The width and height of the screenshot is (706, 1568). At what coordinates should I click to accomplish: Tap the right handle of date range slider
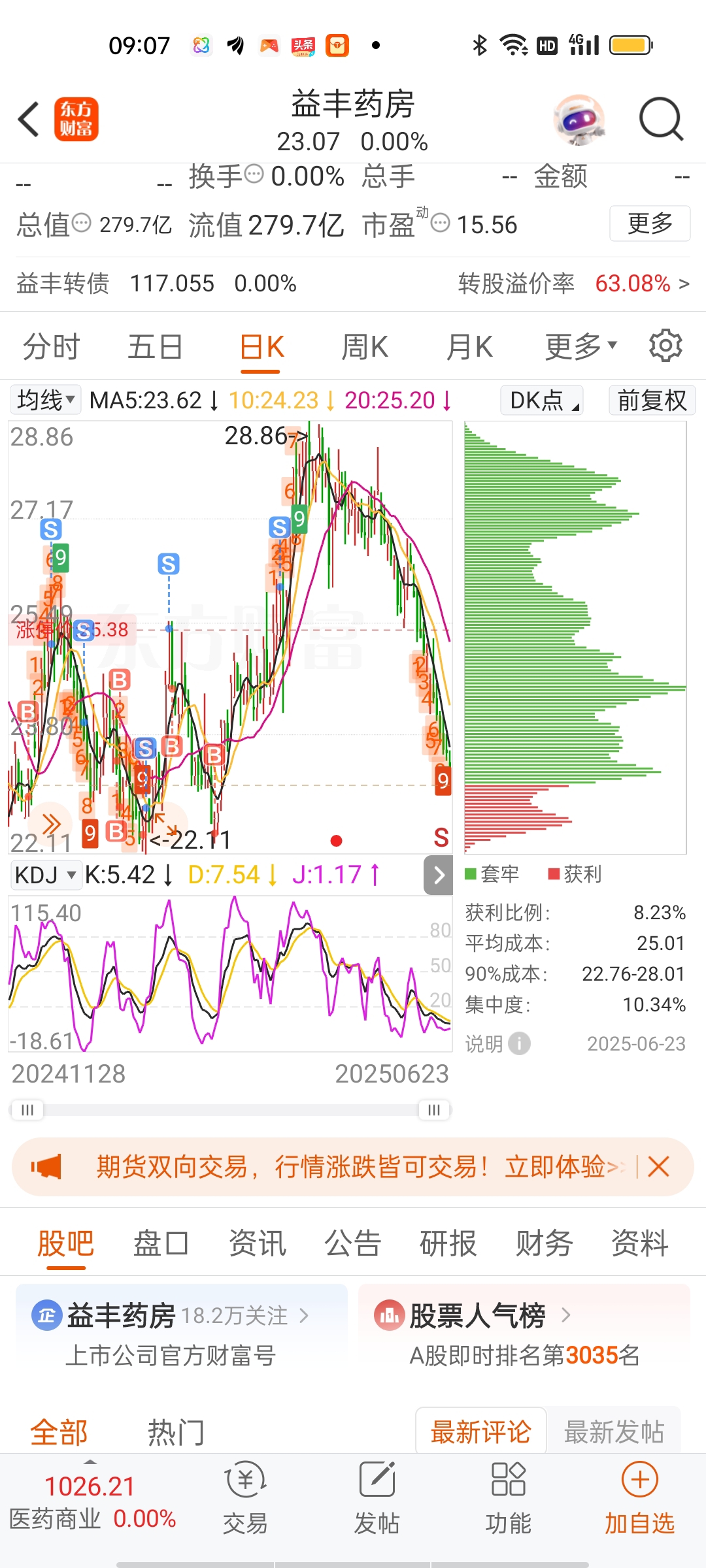tap(434, 1109)
